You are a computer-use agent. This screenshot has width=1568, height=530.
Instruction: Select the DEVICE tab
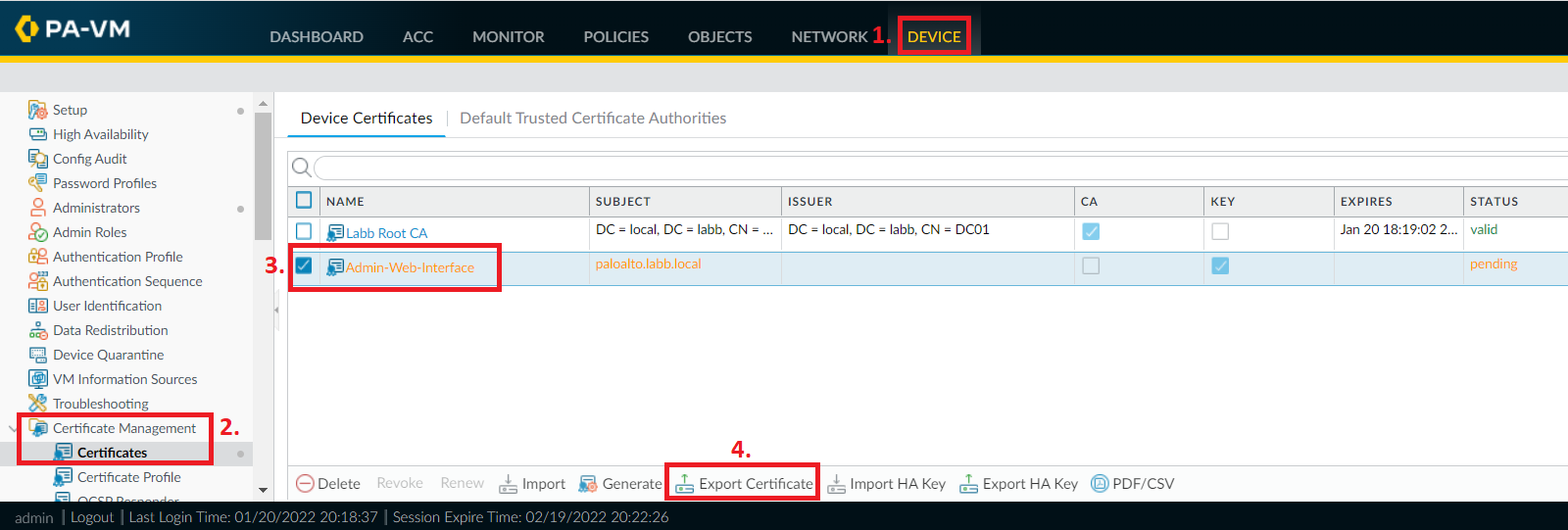(x=934, y=36)
